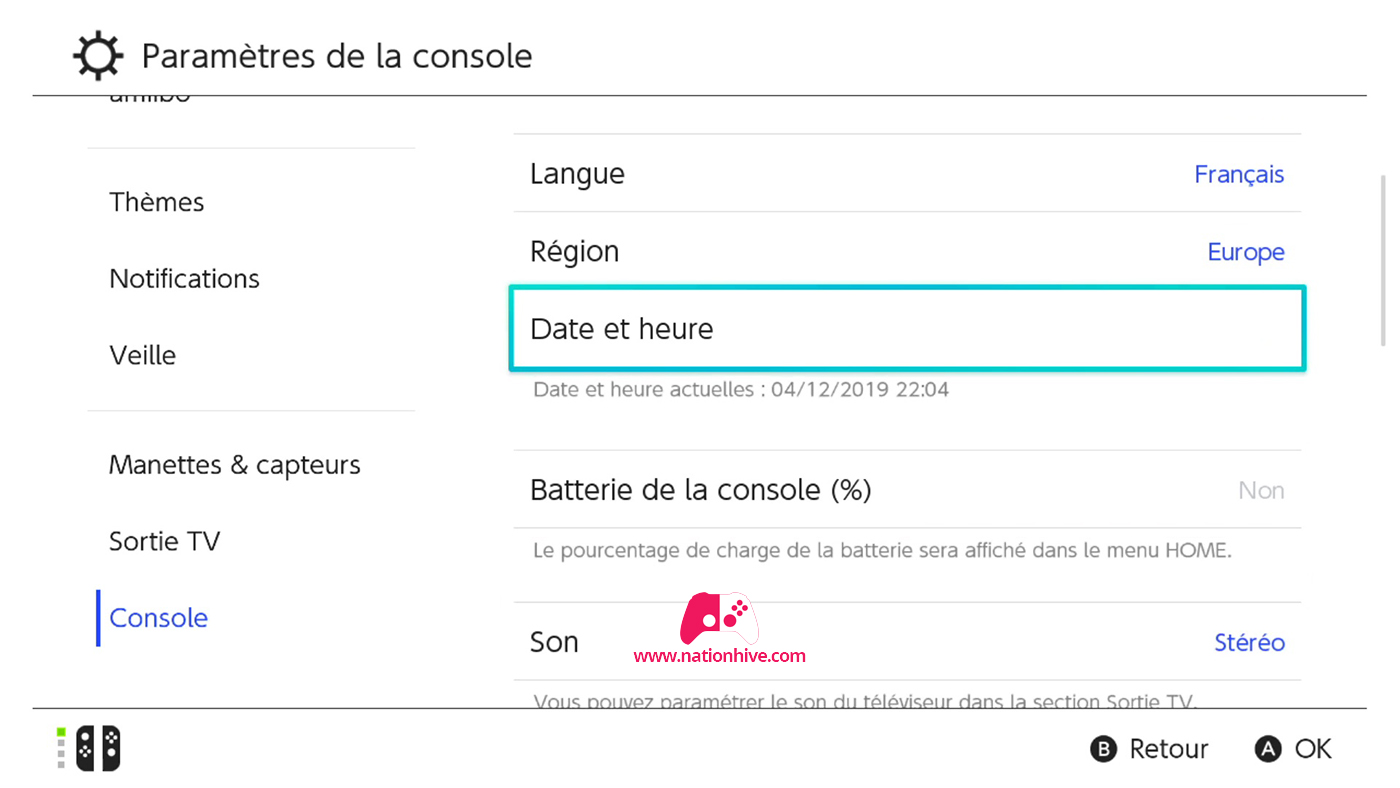Open the Date et heure setting
The height and width of the screenshot is (788, 1400).
[x=907, y=329]
